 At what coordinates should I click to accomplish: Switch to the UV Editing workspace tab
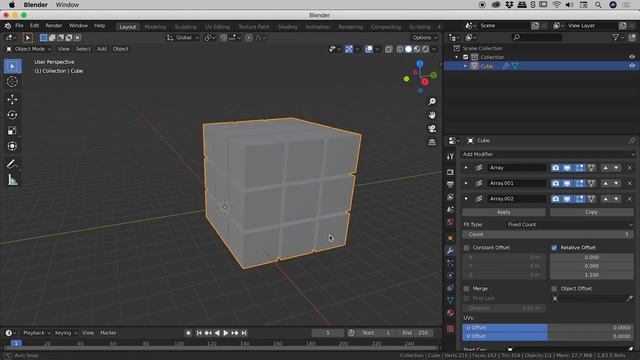[x=217, y=27]
